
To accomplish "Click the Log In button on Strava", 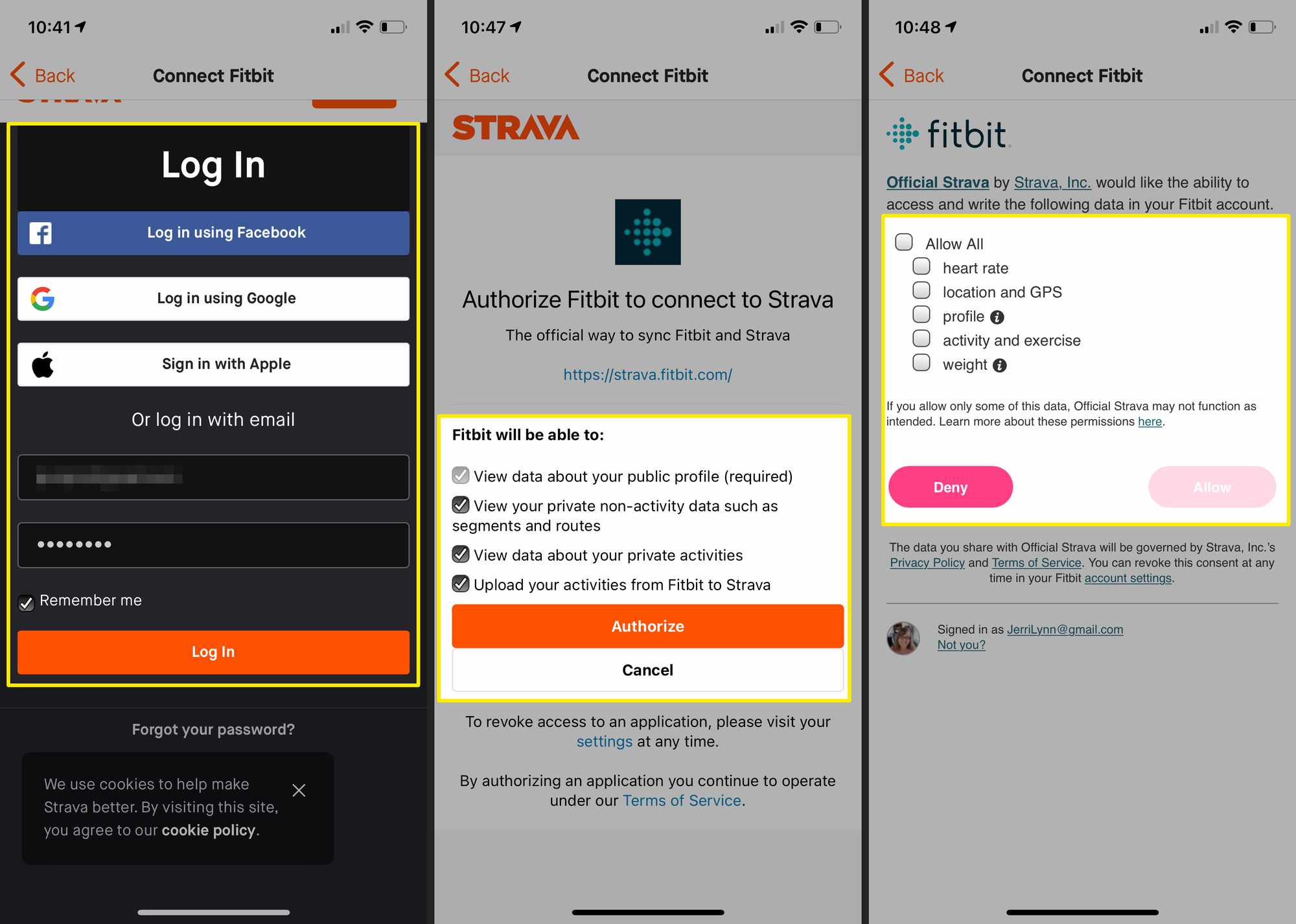I will point(213,651).
